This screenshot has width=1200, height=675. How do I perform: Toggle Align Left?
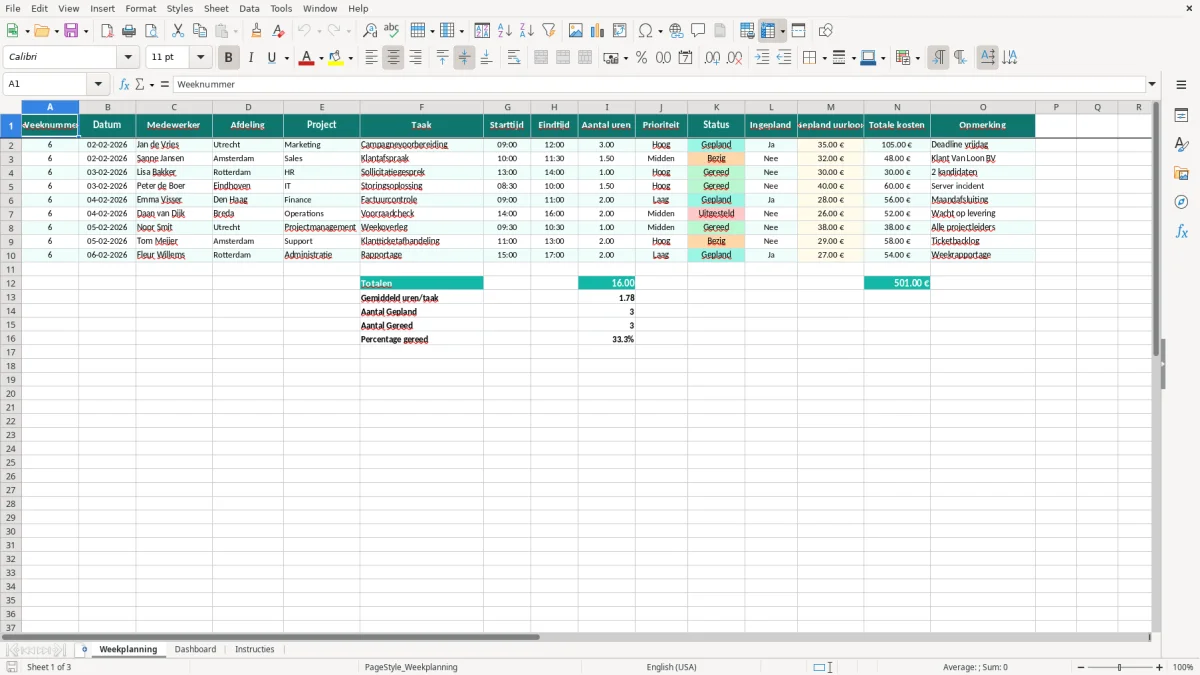point(371,58)
